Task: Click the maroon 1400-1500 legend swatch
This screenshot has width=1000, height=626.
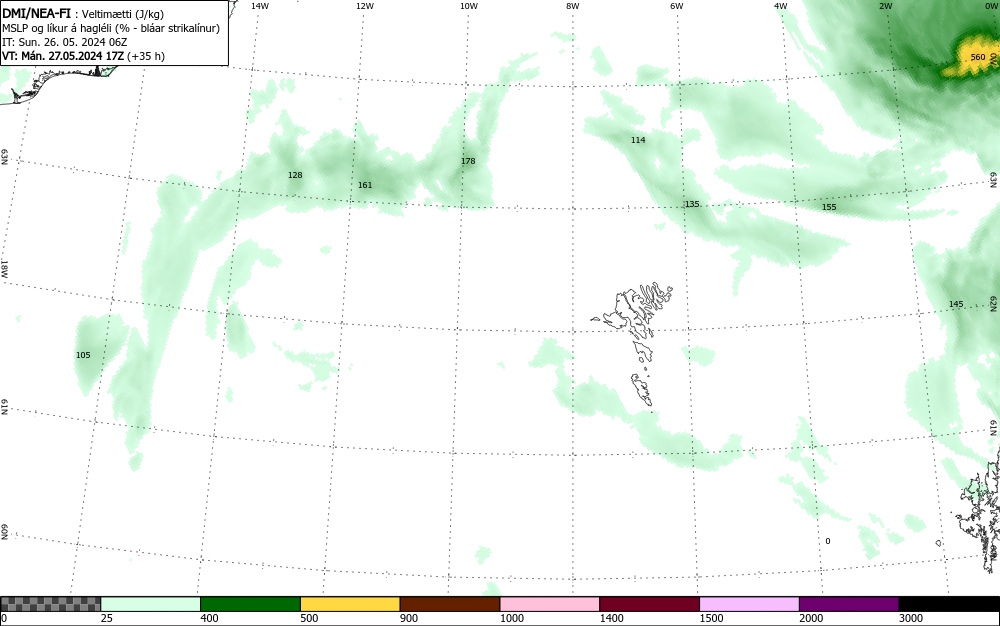Action: click(649, 604)
